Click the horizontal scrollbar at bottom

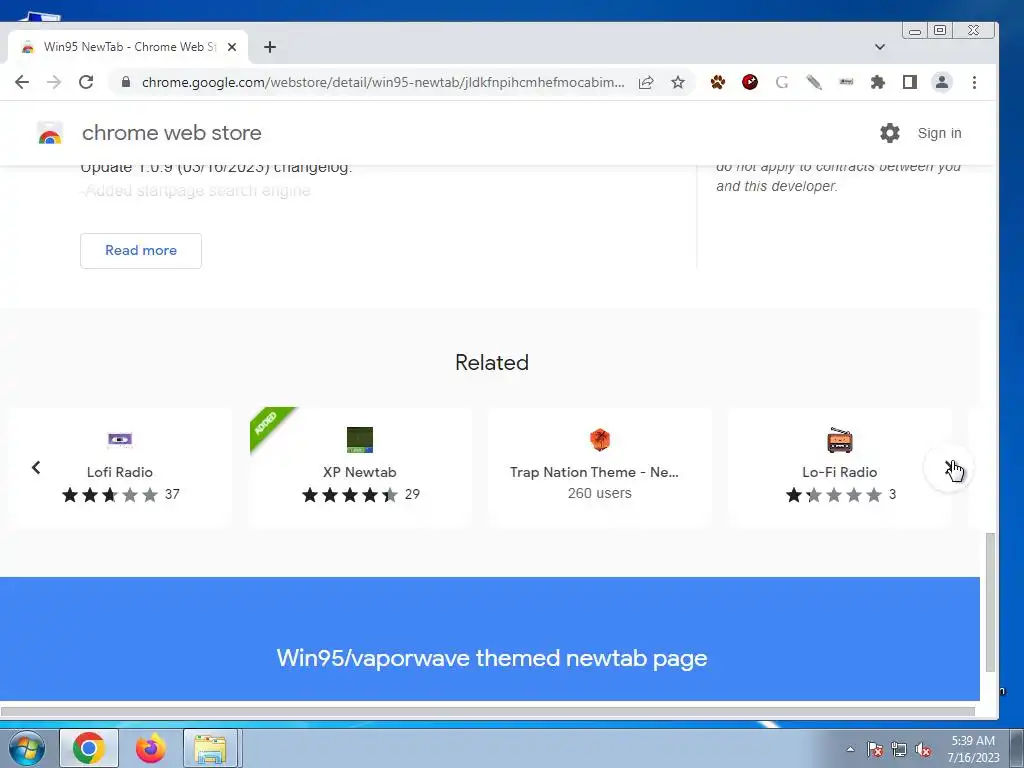pos(488,711)
